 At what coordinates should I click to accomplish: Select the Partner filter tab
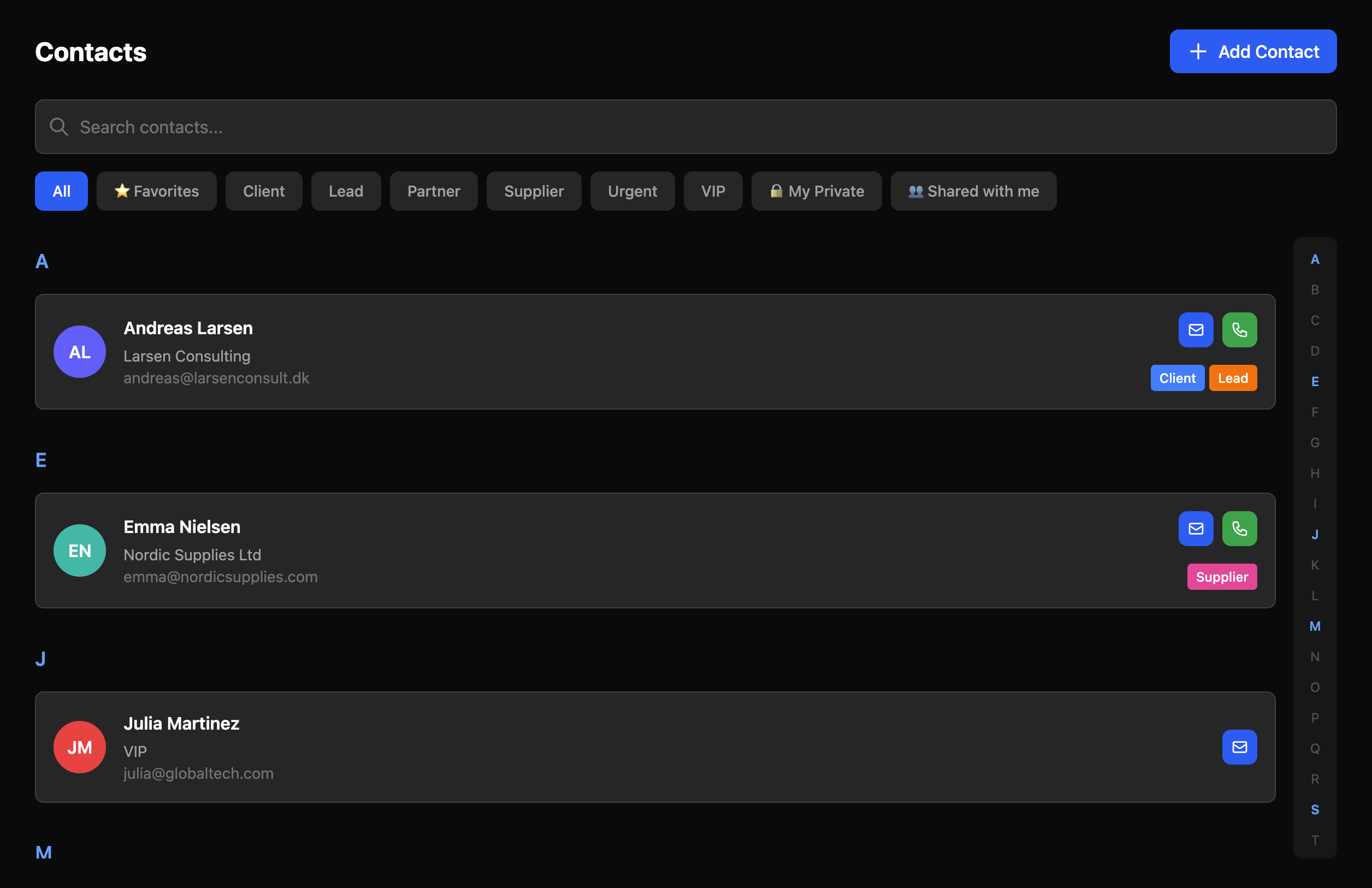434,191
